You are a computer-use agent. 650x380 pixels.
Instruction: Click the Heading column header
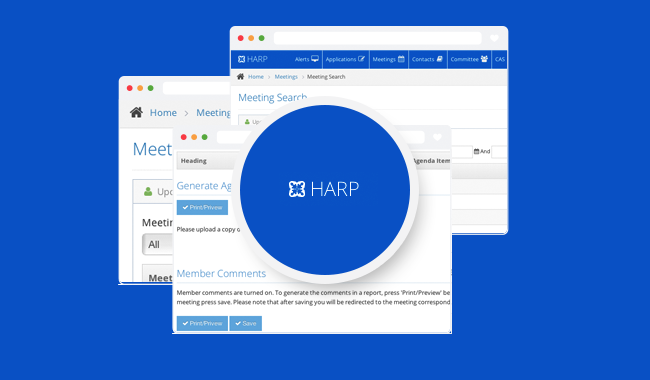194,161
